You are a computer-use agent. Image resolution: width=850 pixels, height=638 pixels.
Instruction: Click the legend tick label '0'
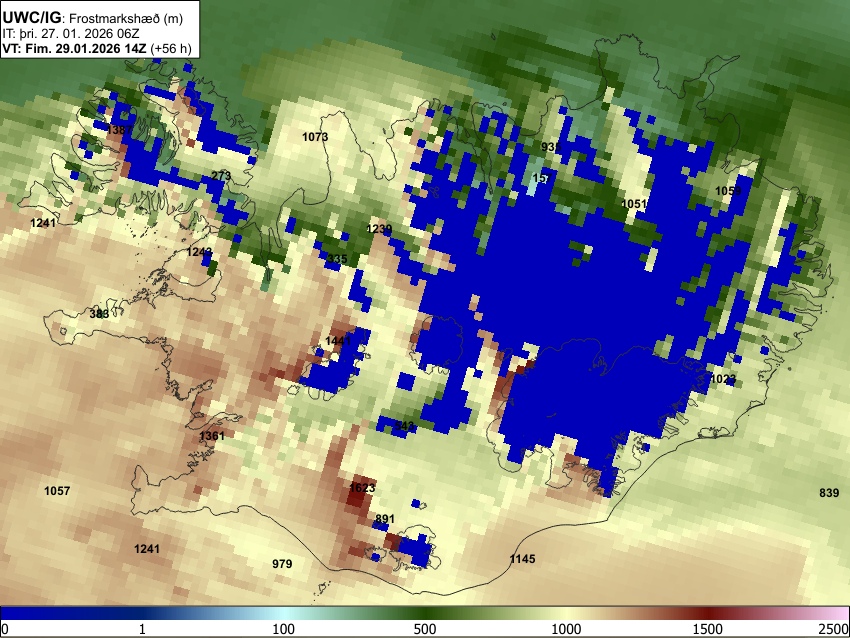tap(5, 629)
